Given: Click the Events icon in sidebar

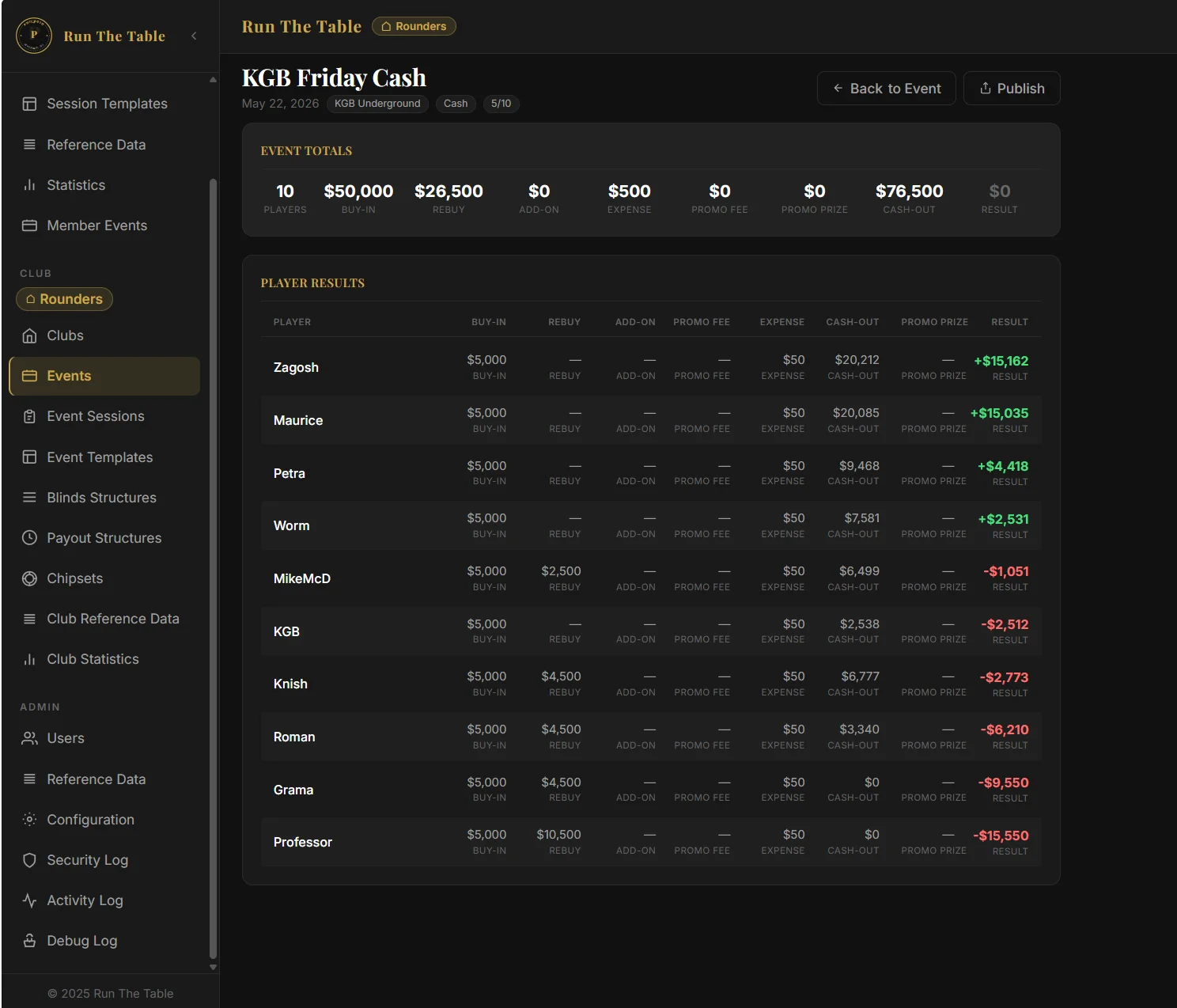Looking at the screenshot, I should (x=29, y=376).
